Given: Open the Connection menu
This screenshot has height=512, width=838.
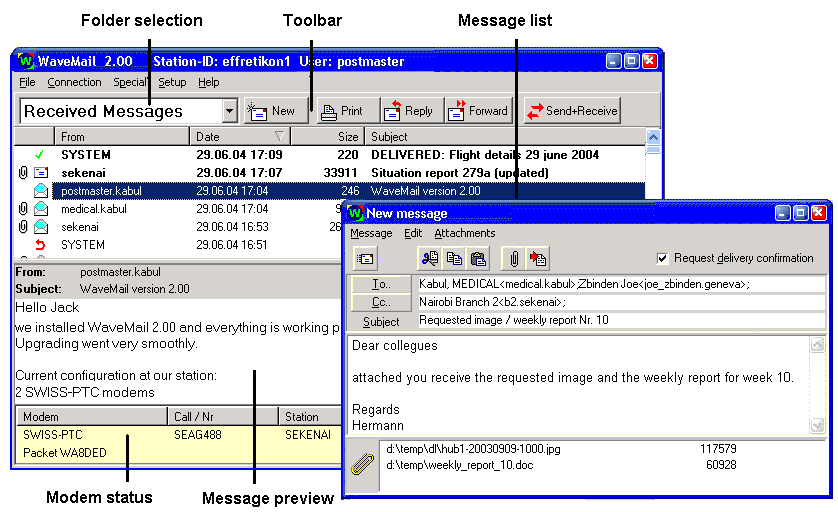Looking at the screenshot, I should pyautogui.click(x=74, y=82).
